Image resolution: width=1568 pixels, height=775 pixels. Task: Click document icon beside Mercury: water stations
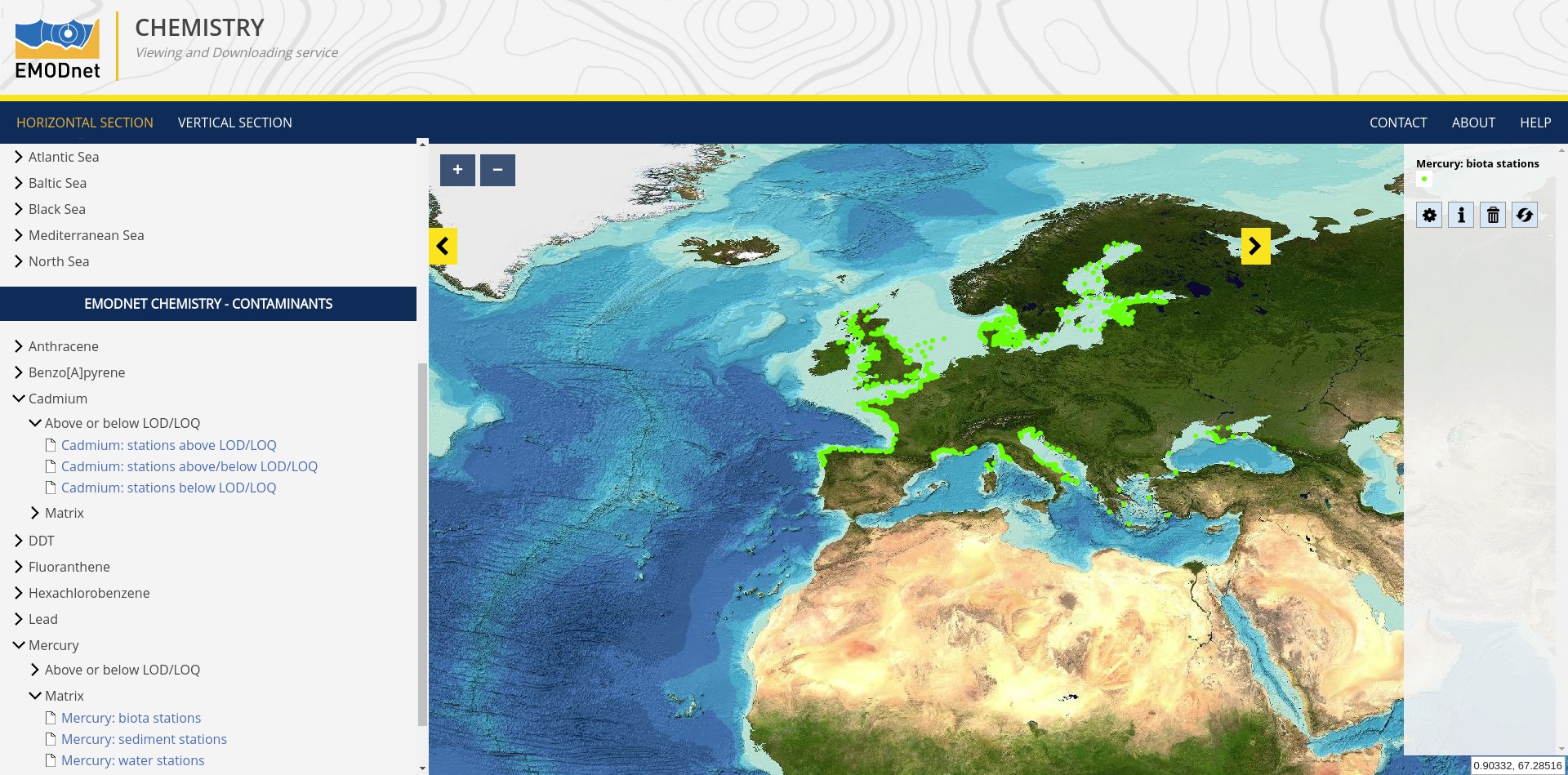[51, 760]
